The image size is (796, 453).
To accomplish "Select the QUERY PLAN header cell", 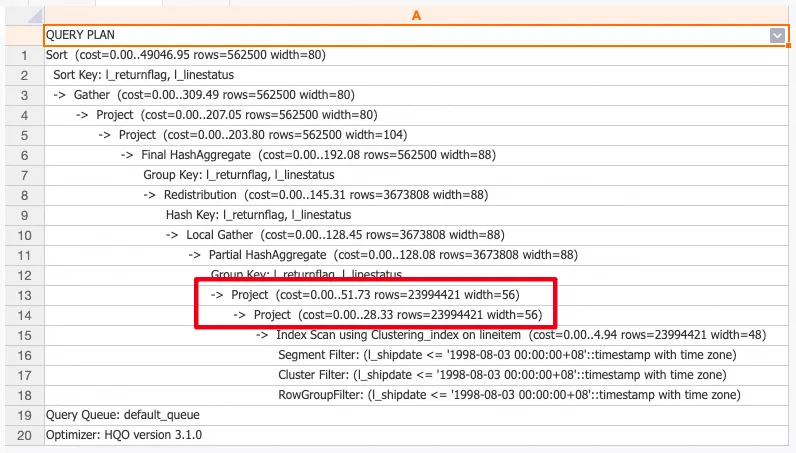I will coord(416,35).
